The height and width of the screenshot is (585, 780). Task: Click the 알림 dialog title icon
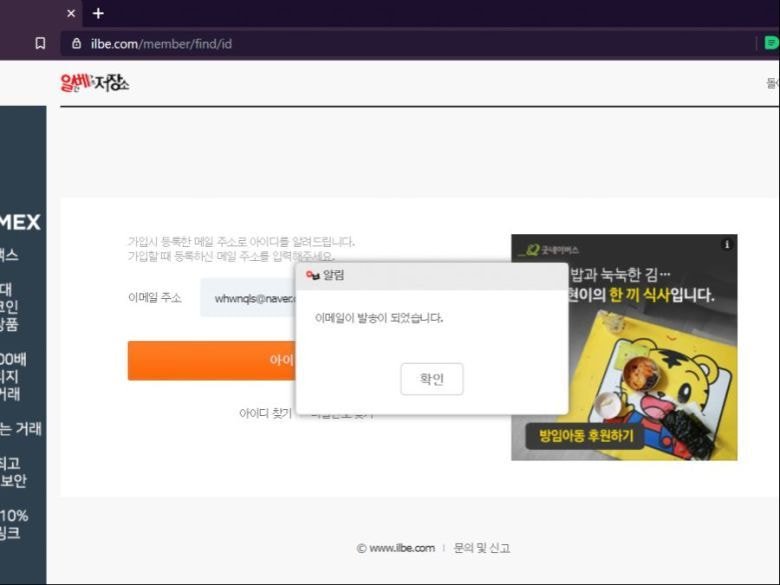(x=313, y=275)
